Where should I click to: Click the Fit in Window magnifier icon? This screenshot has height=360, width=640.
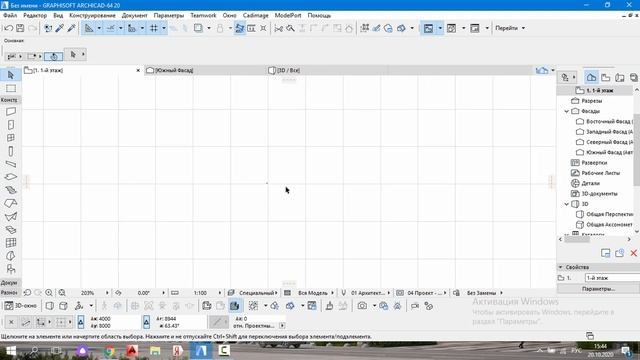click(62, 293)
